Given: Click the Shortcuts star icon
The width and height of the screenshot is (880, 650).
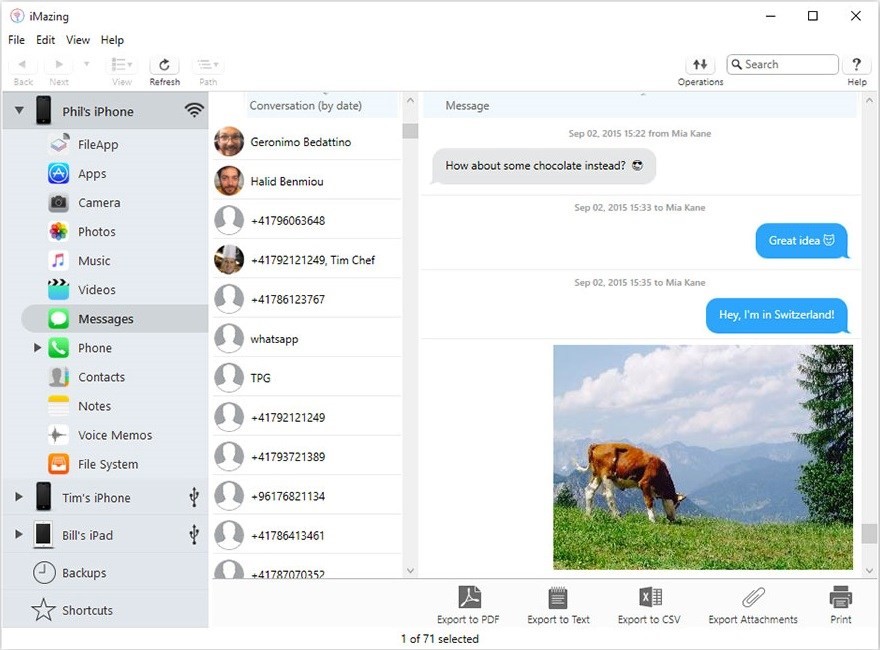Looking at the screenshot, I should pyautogui.click(x=44, y=610).
